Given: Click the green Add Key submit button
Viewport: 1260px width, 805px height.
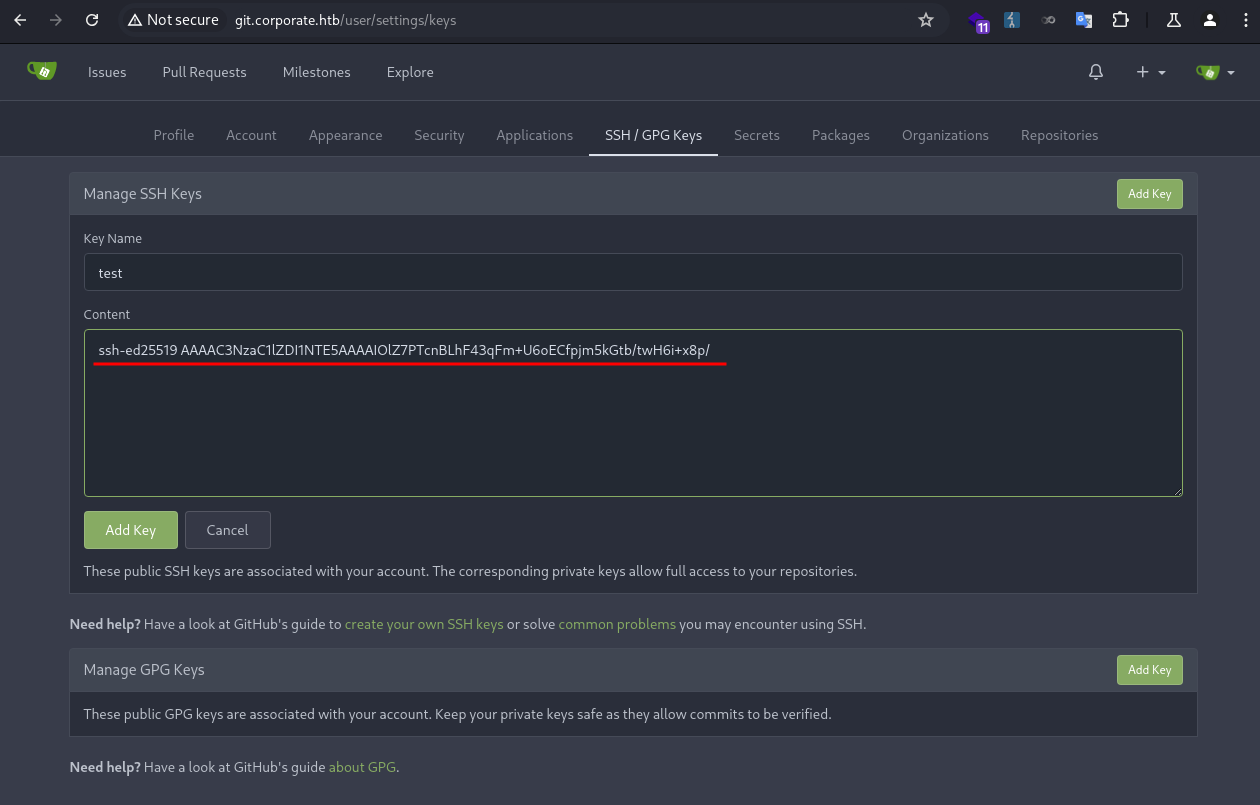Looking at the screenshot, I should (131, 530).
